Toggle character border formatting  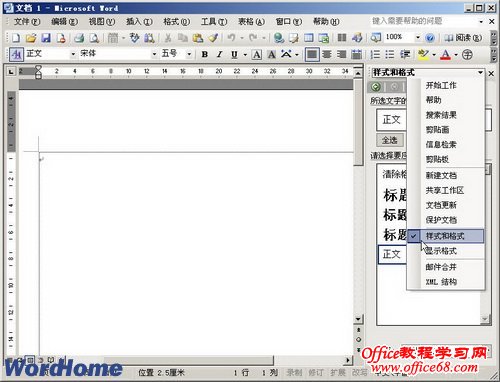pyautogui.click(x=257, y=54)
